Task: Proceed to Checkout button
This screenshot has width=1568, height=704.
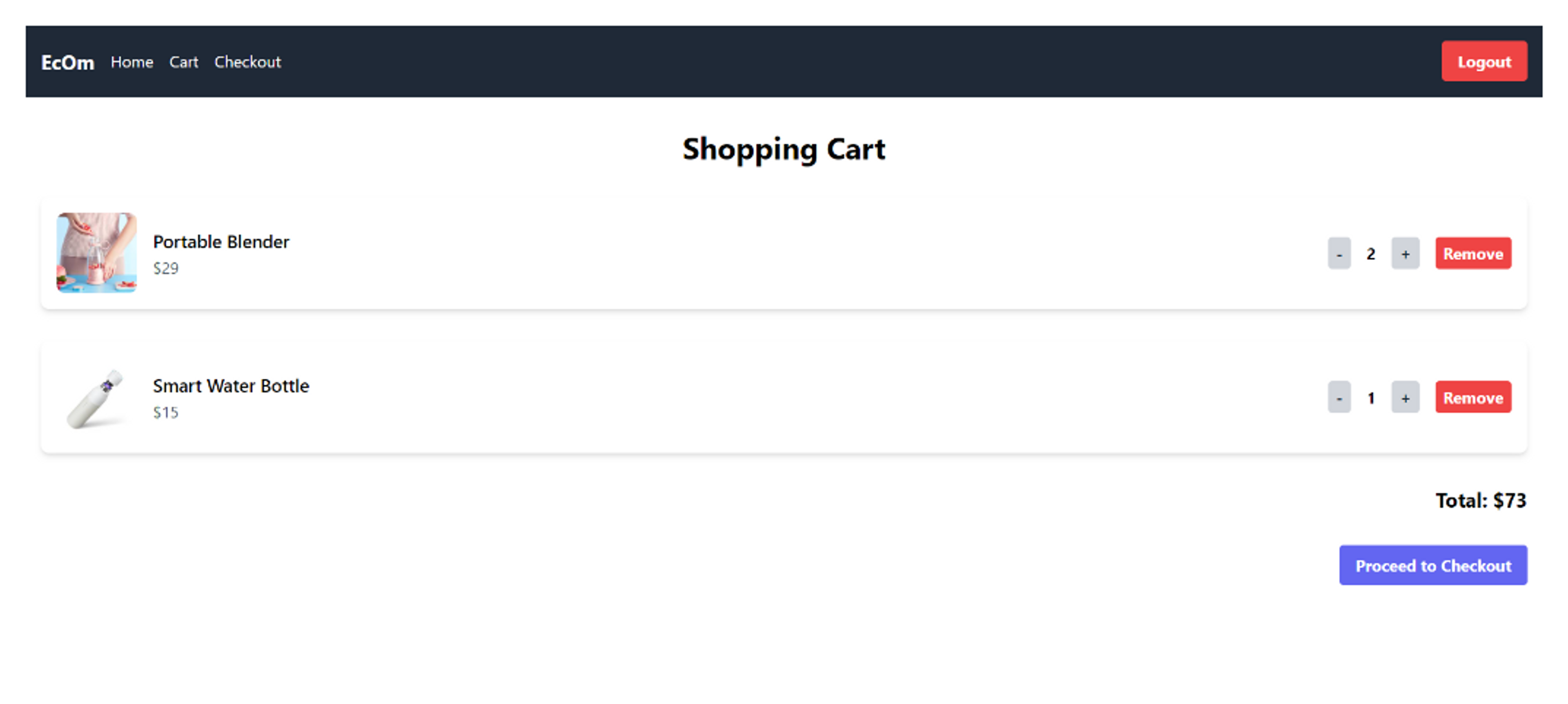Action: [x=1432, y=565]
